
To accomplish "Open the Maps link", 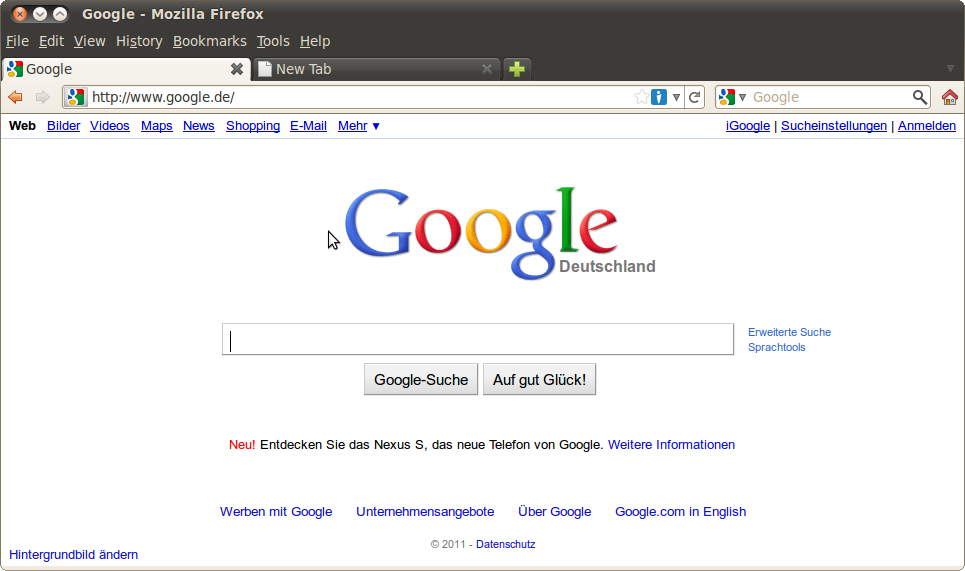I will [156, 126].
